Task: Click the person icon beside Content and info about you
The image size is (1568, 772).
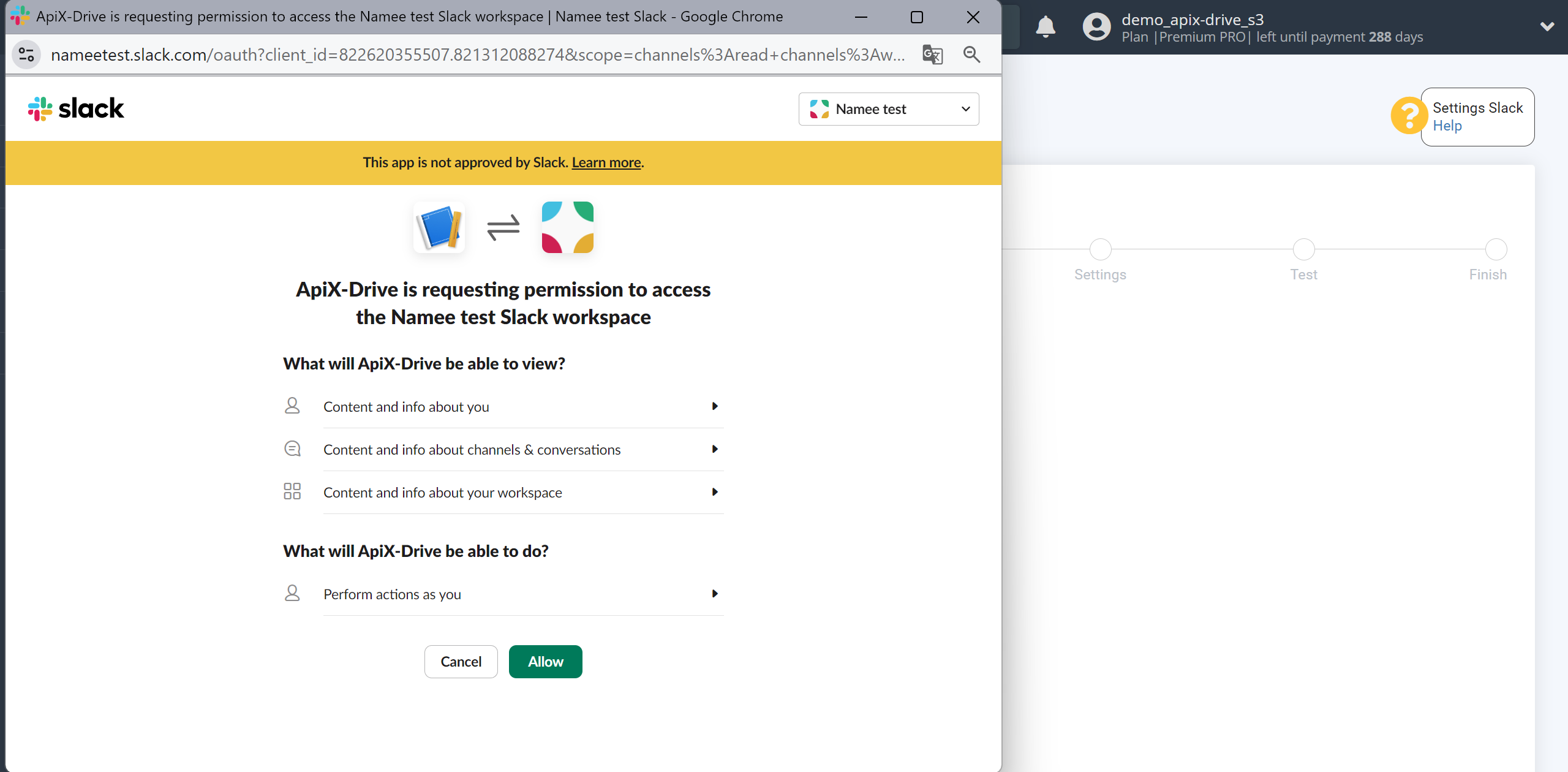Action: (292, 406)
